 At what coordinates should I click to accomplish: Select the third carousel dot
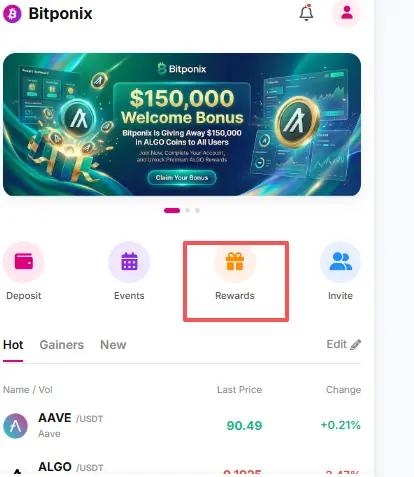[x=197, y=210]
